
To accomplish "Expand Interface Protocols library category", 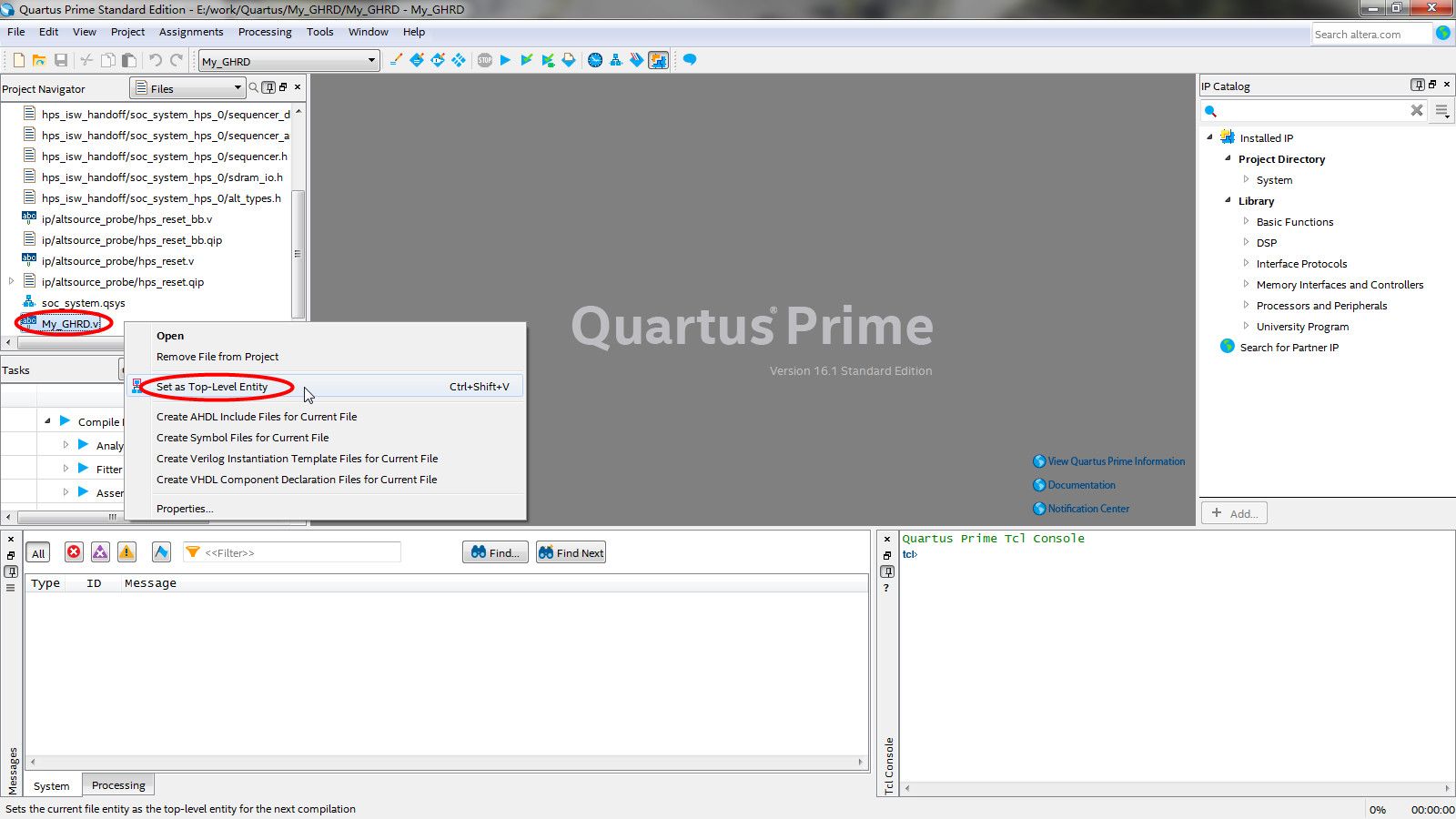I will point(1246,263).
